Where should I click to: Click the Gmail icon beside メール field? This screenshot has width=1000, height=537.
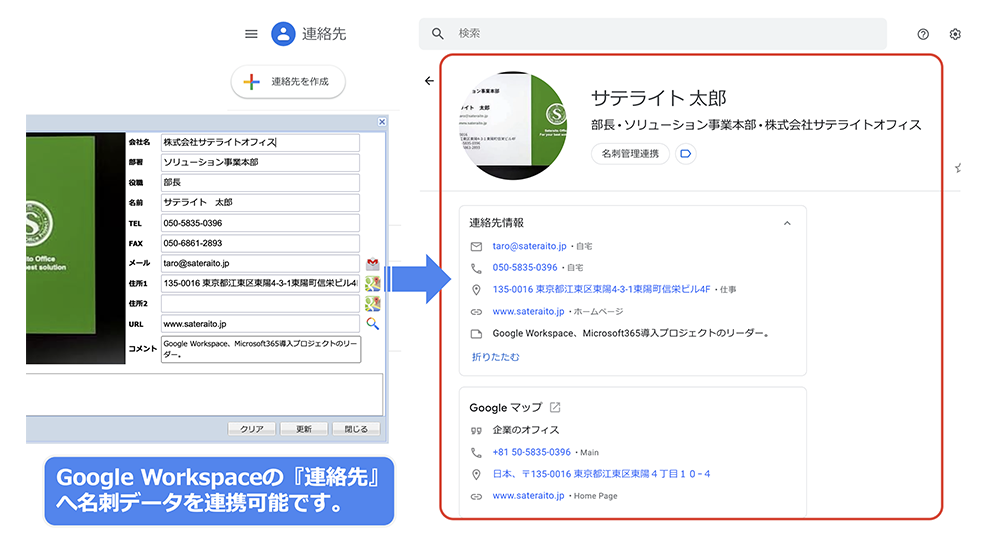372,263
